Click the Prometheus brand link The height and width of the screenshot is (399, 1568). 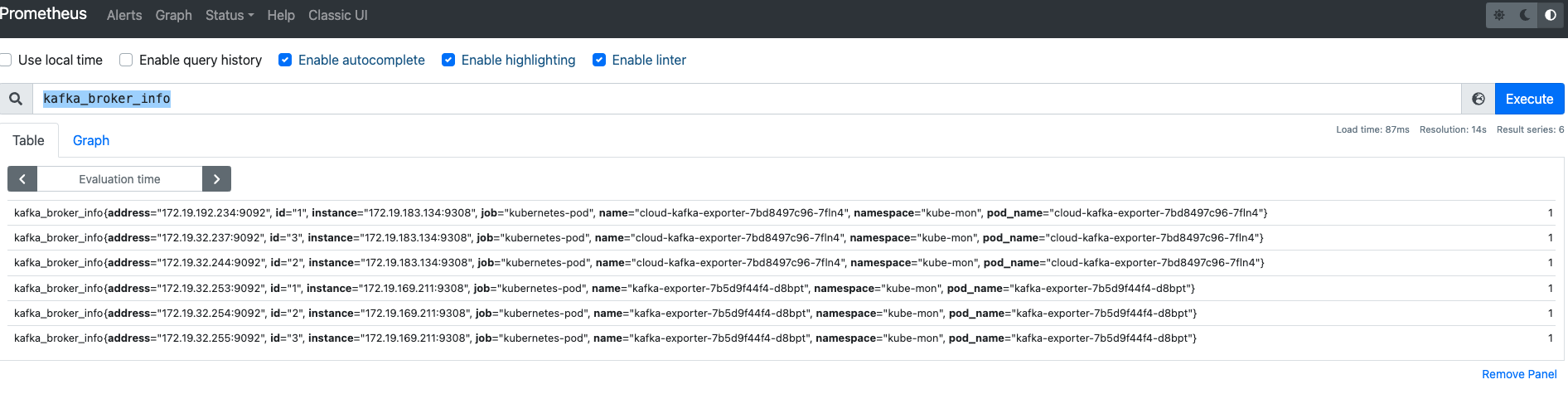tap(43, 13)
